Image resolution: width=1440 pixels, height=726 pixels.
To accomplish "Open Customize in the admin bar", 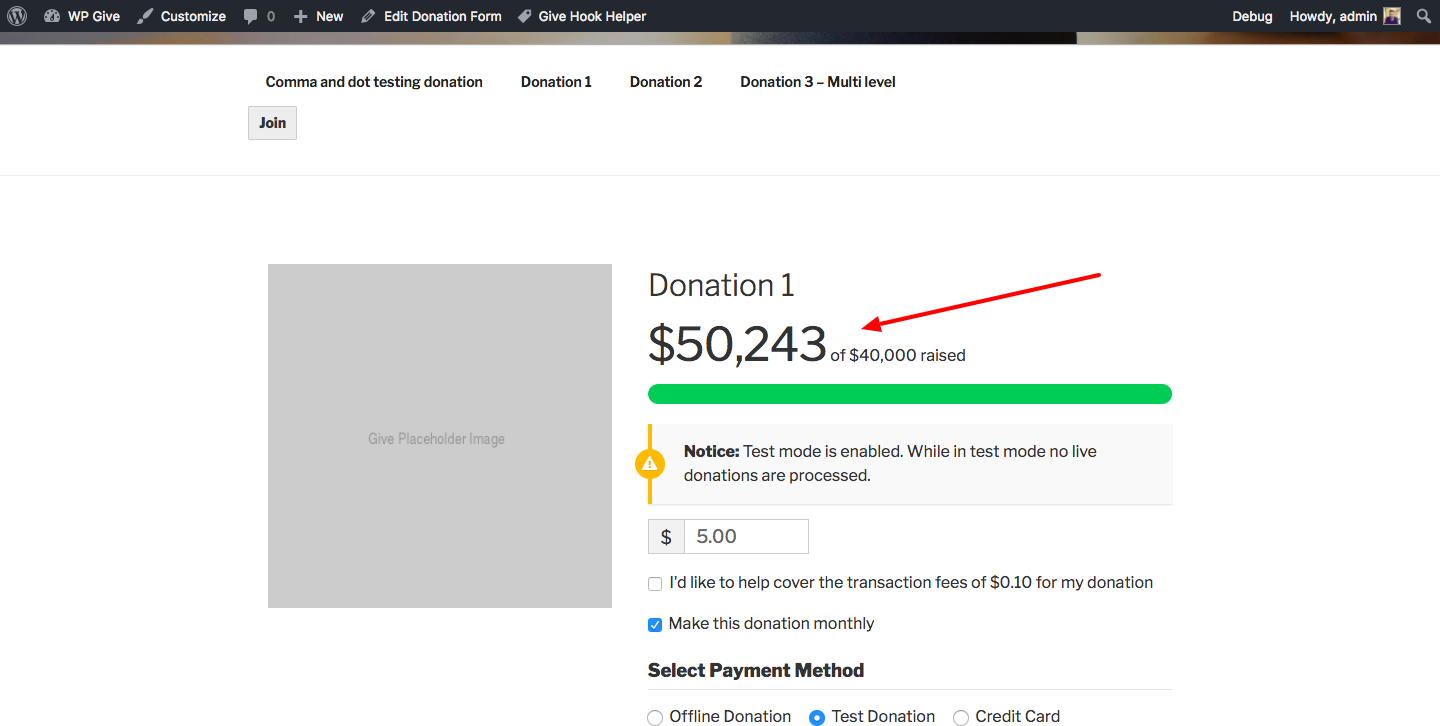I will pos(181,16).
